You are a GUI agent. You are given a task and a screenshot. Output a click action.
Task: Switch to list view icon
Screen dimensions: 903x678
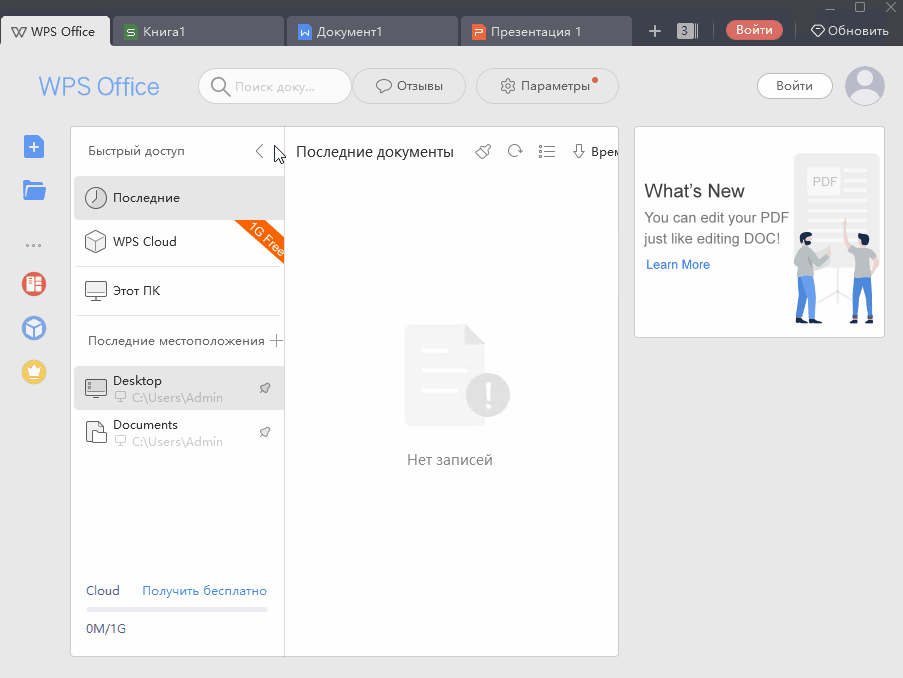tap(547, 151)
